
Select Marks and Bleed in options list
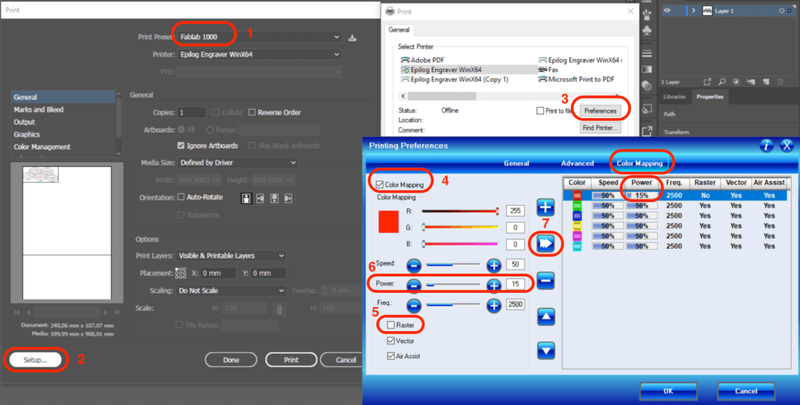pos(40,109)
